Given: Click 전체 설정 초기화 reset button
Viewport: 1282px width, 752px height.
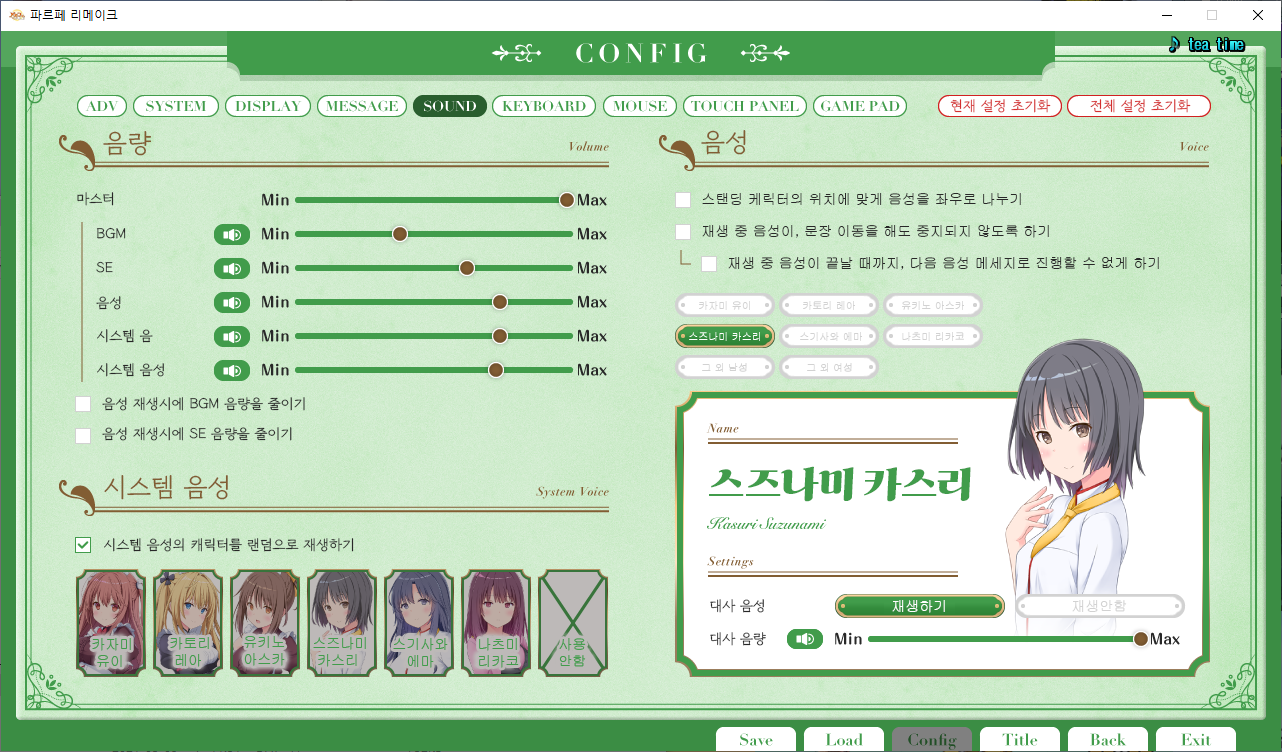Looking at the screenshot, I should click(1139, 106).
